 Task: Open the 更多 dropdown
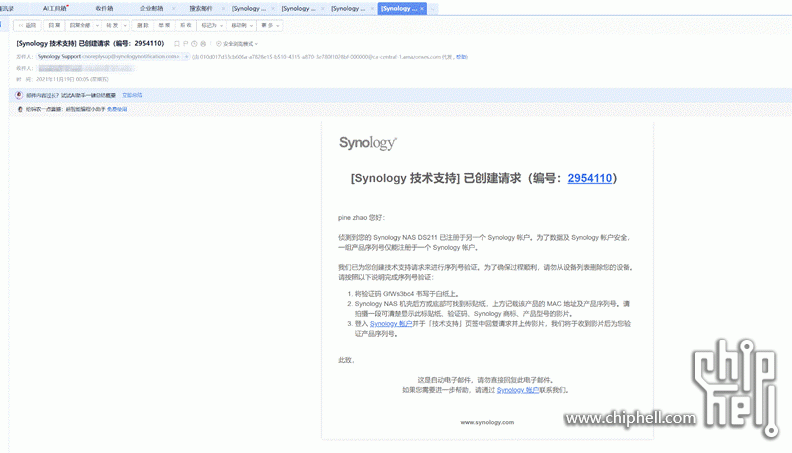coord(270,25)
